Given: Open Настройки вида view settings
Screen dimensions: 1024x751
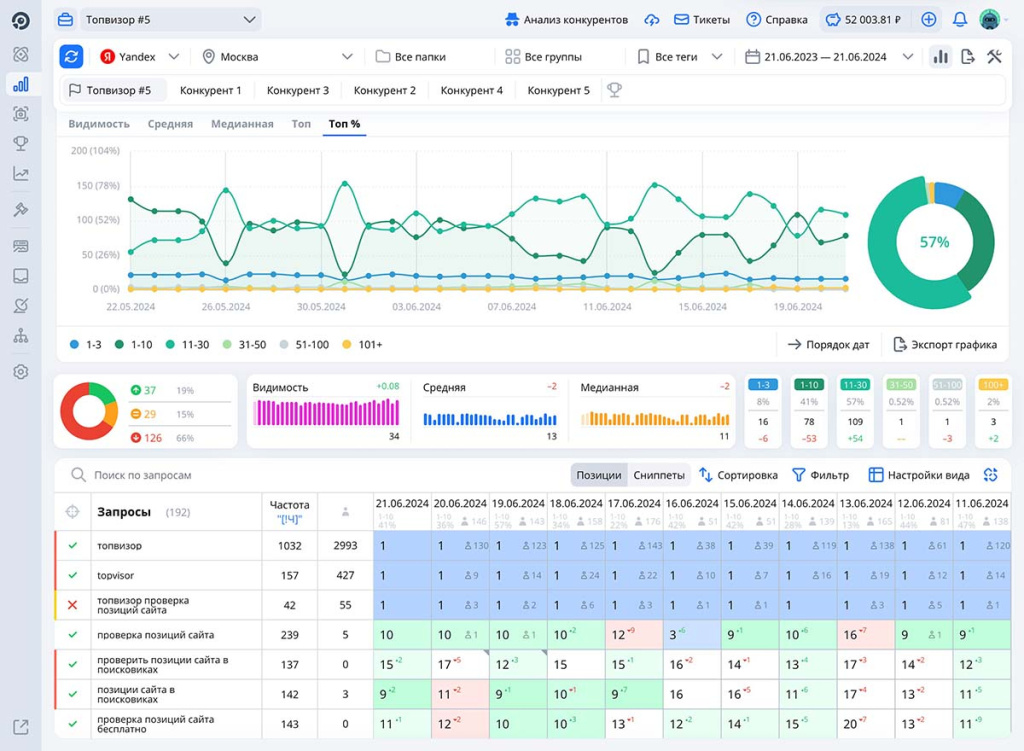Looking at the screenshot, I should 919,475.
